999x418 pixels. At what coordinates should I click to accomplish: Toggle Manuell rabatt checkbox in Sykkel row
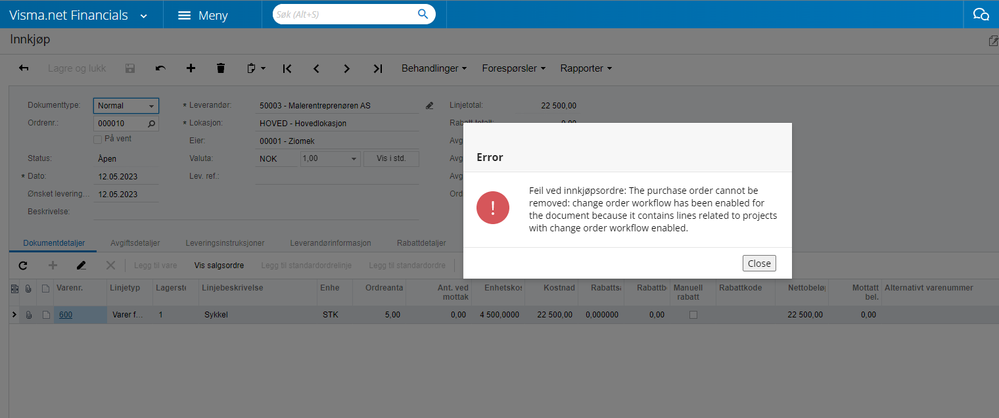693,315
